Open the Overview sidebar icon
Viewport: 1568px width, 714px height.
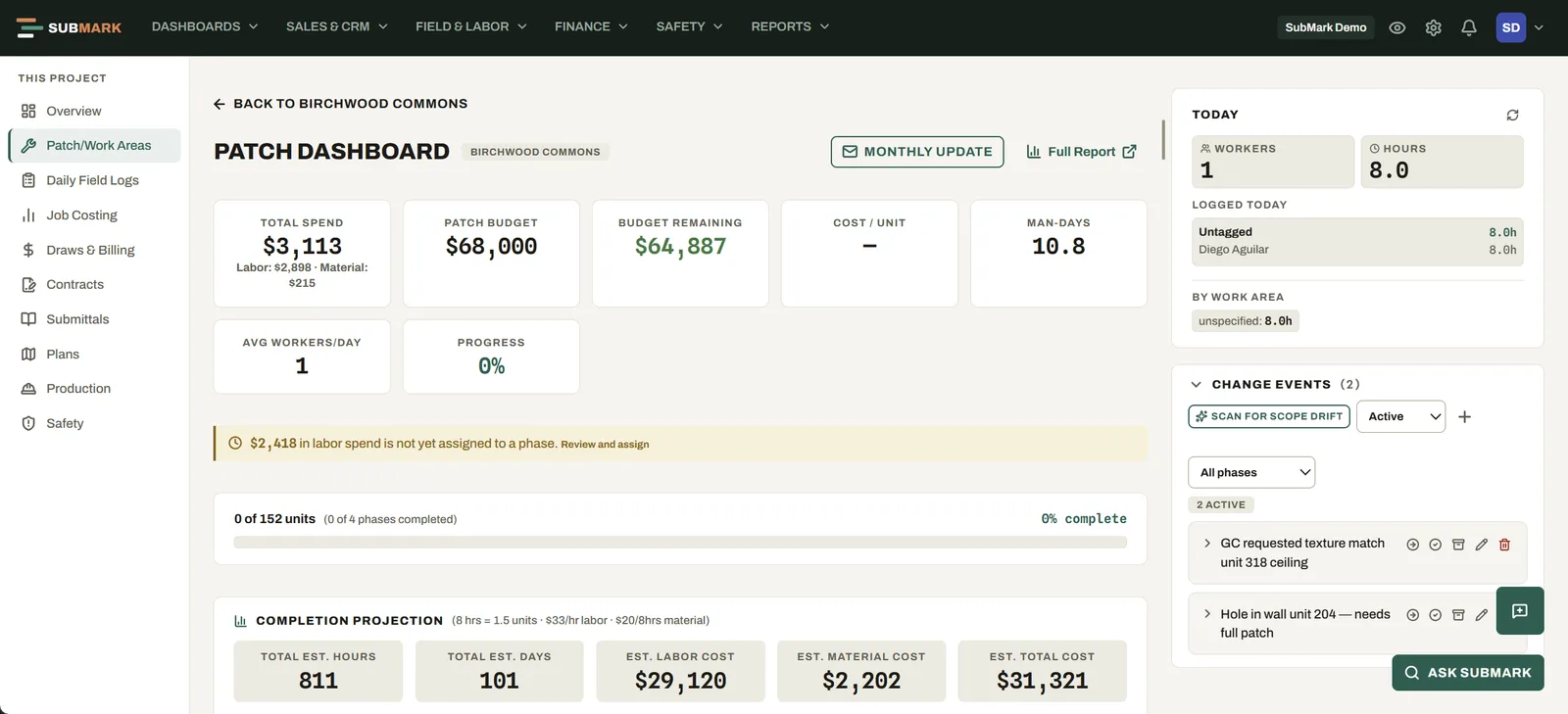[x=28, y=111]
